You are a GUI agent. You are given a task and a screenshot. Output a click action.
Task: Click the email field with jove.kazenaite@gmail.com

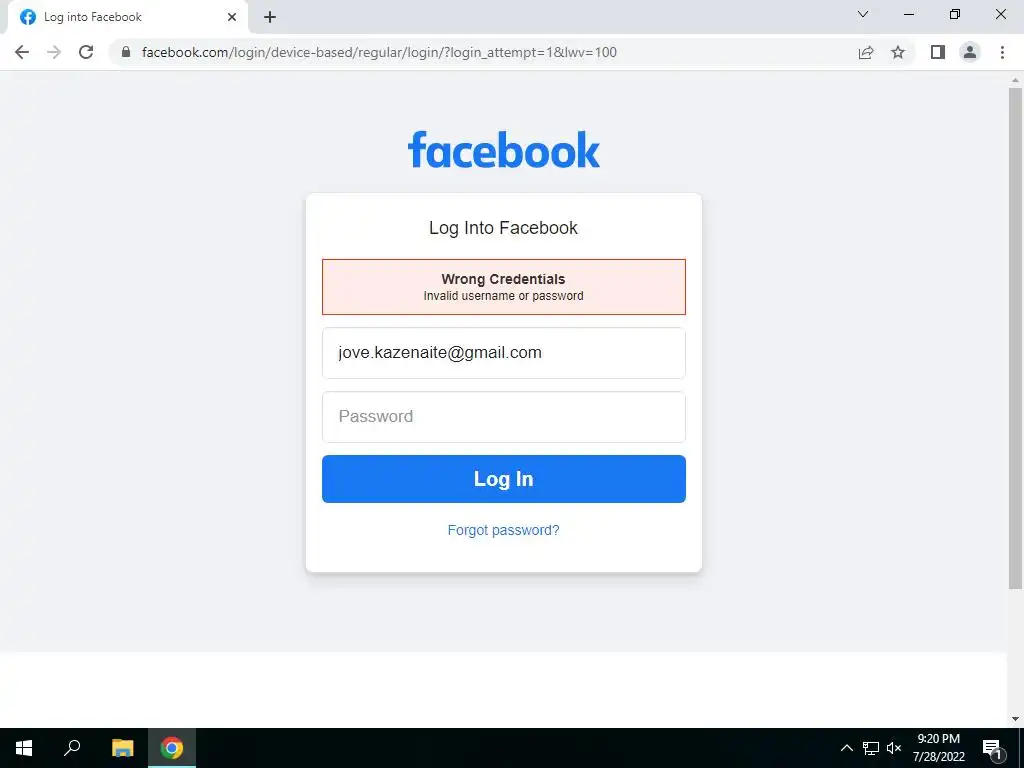coord(504,353)
